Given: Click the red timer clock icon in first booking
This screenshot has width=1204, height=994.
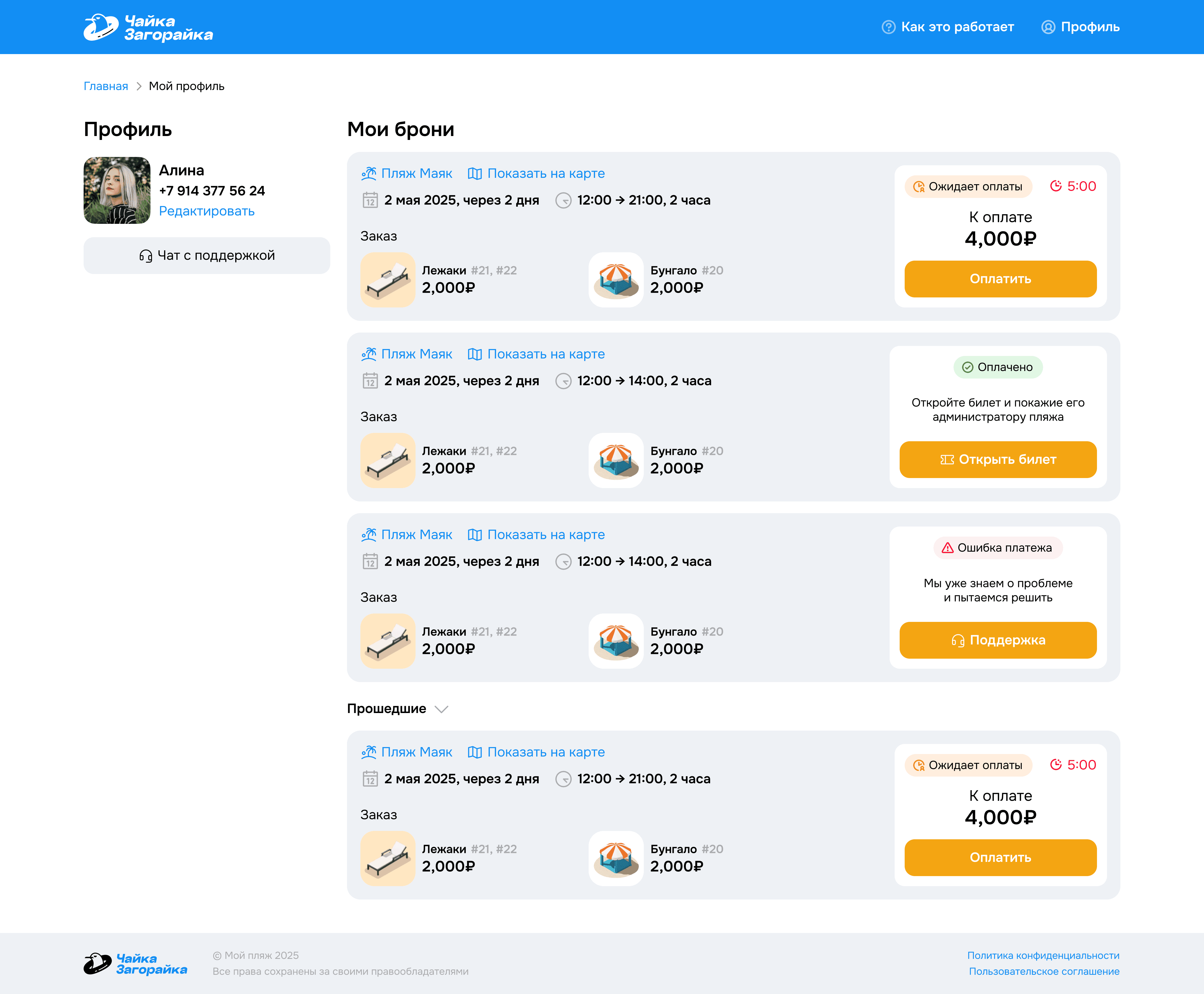Looking at the screenshot, I should 1056,186.
